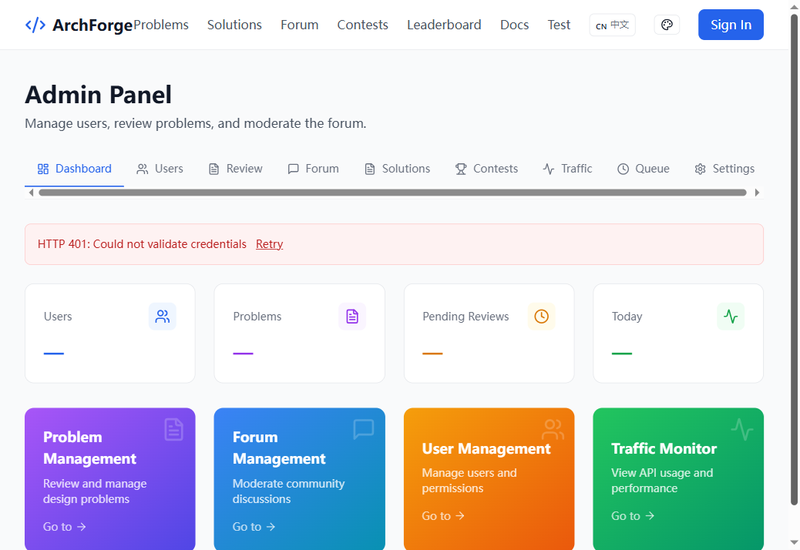Switch to the Traffic admin tab

[x=567, y=169]
